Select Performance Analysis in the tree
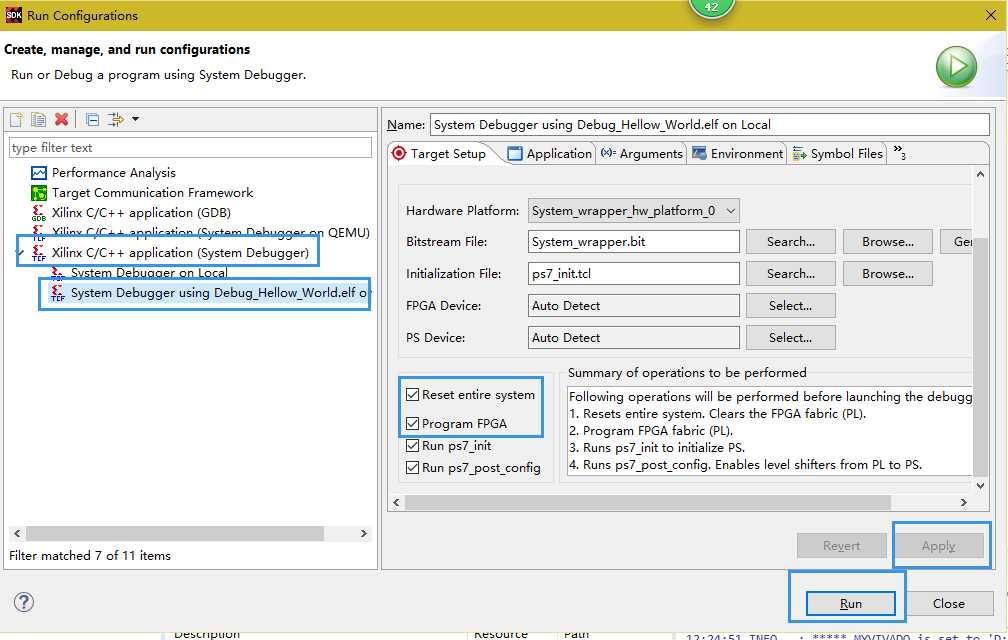Image resolution: width=1008 pixels, height=640 pixels. click(x=114, y=173)
